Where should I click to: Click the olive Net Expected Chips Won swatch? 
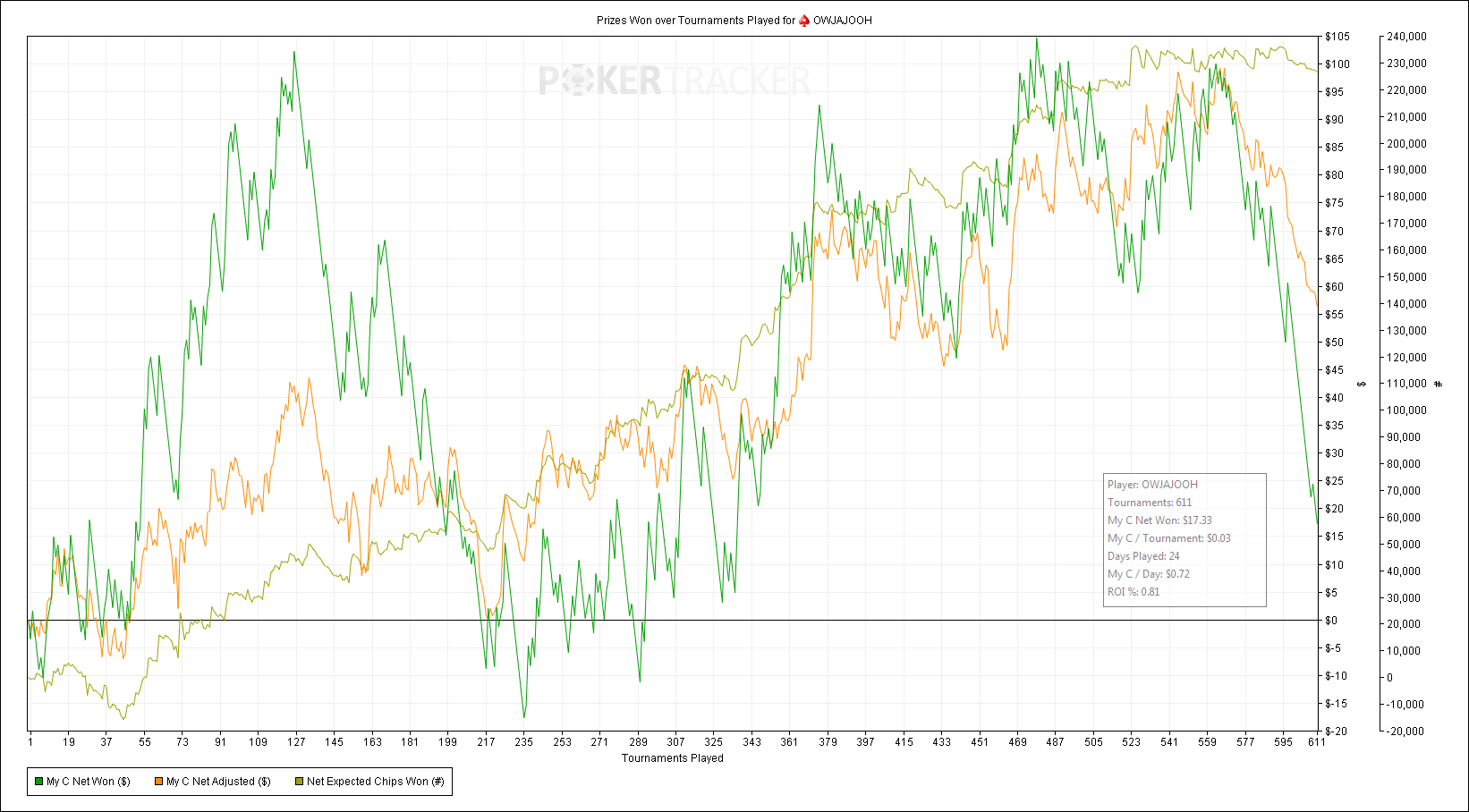click(300, 782)
